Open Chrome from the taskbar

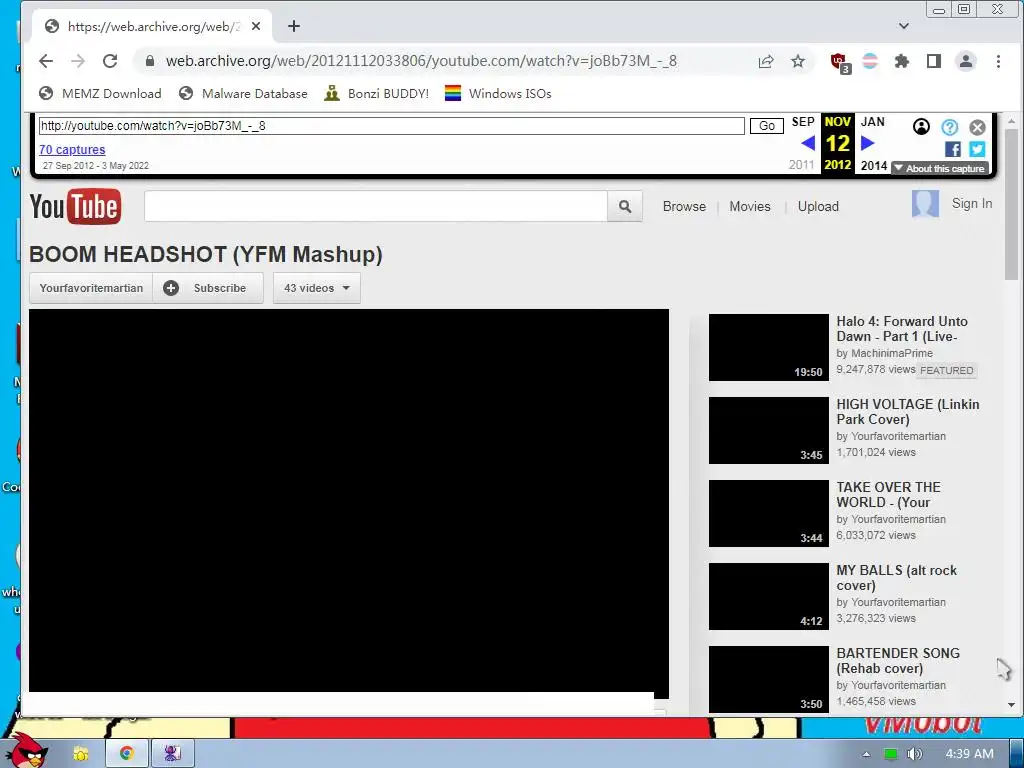tap(127, 754)
